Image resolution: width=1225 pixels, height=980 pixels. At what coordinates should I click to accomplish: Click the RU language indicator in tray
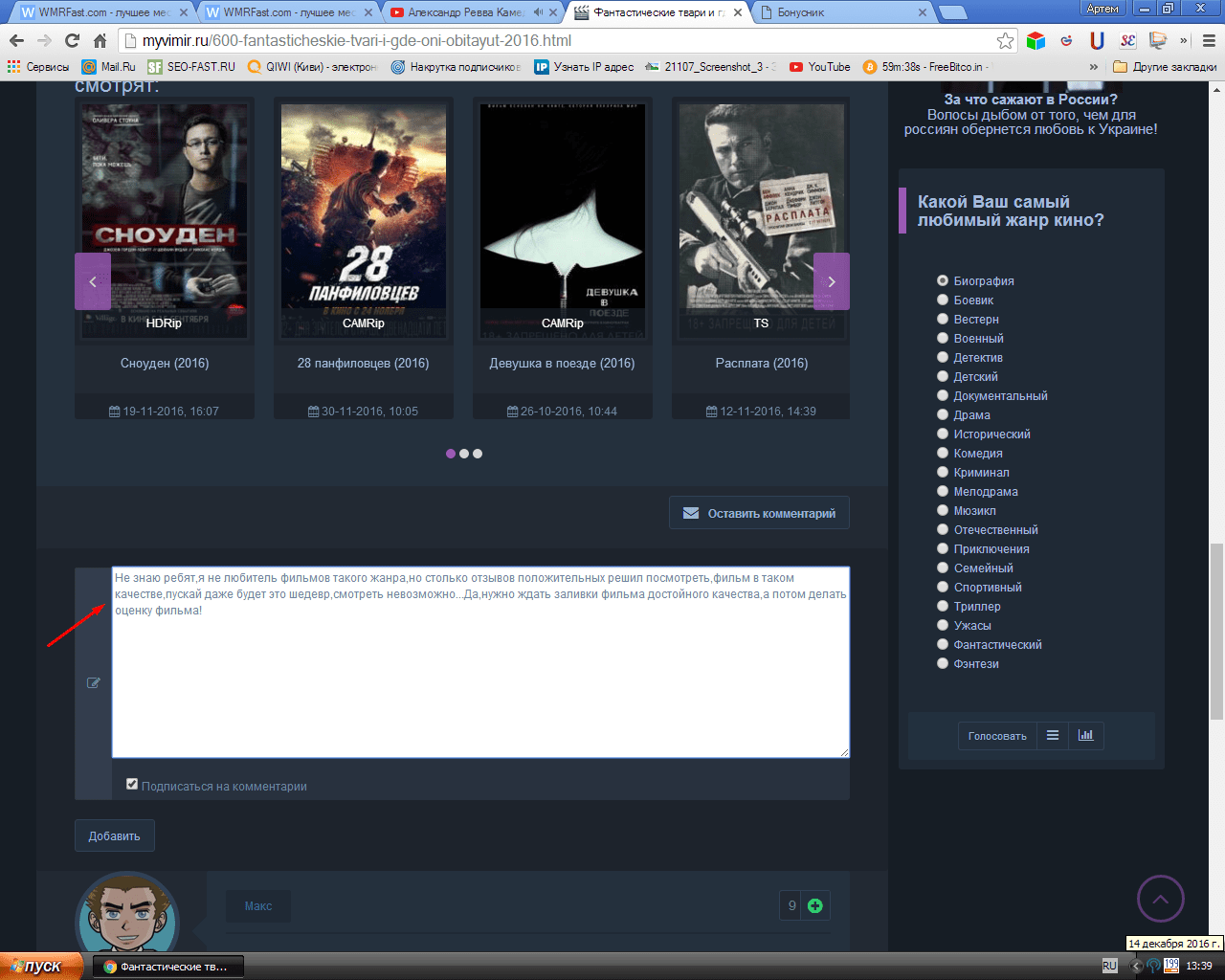pyautogui.click(x=1109, y=966)
